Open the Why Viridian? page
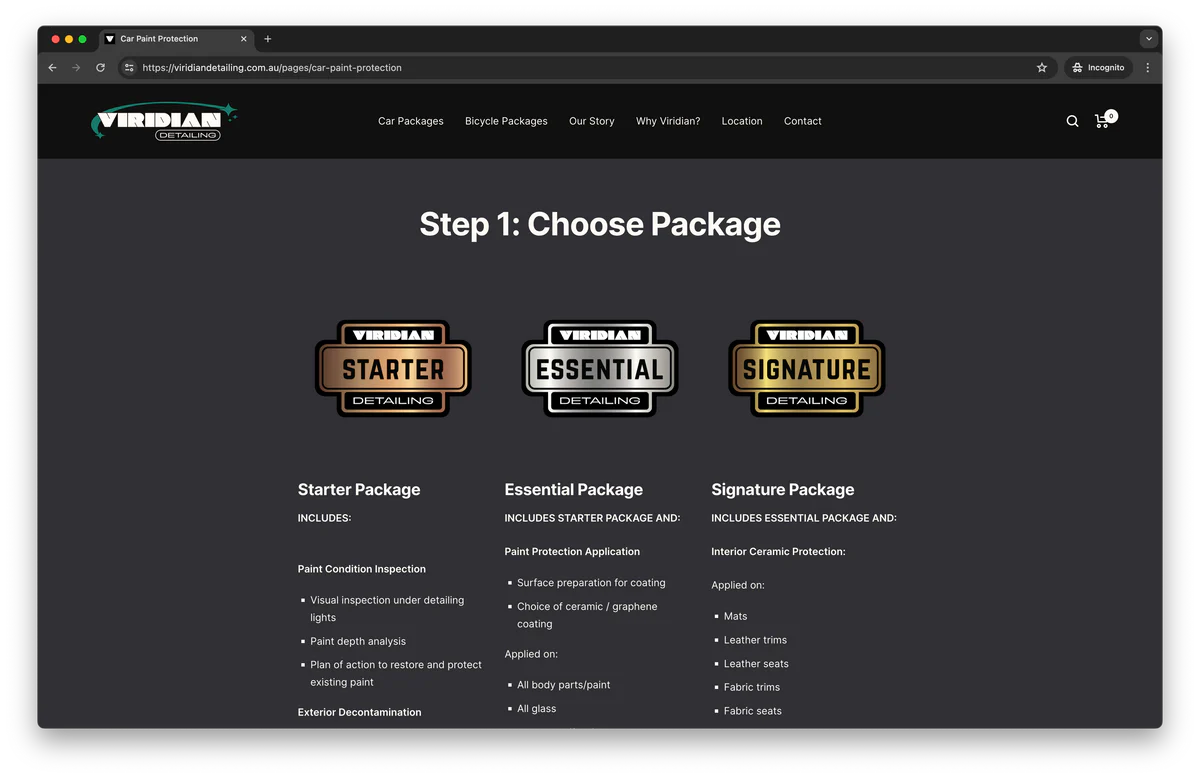1200x778 pixels. [x=668, y=121]
